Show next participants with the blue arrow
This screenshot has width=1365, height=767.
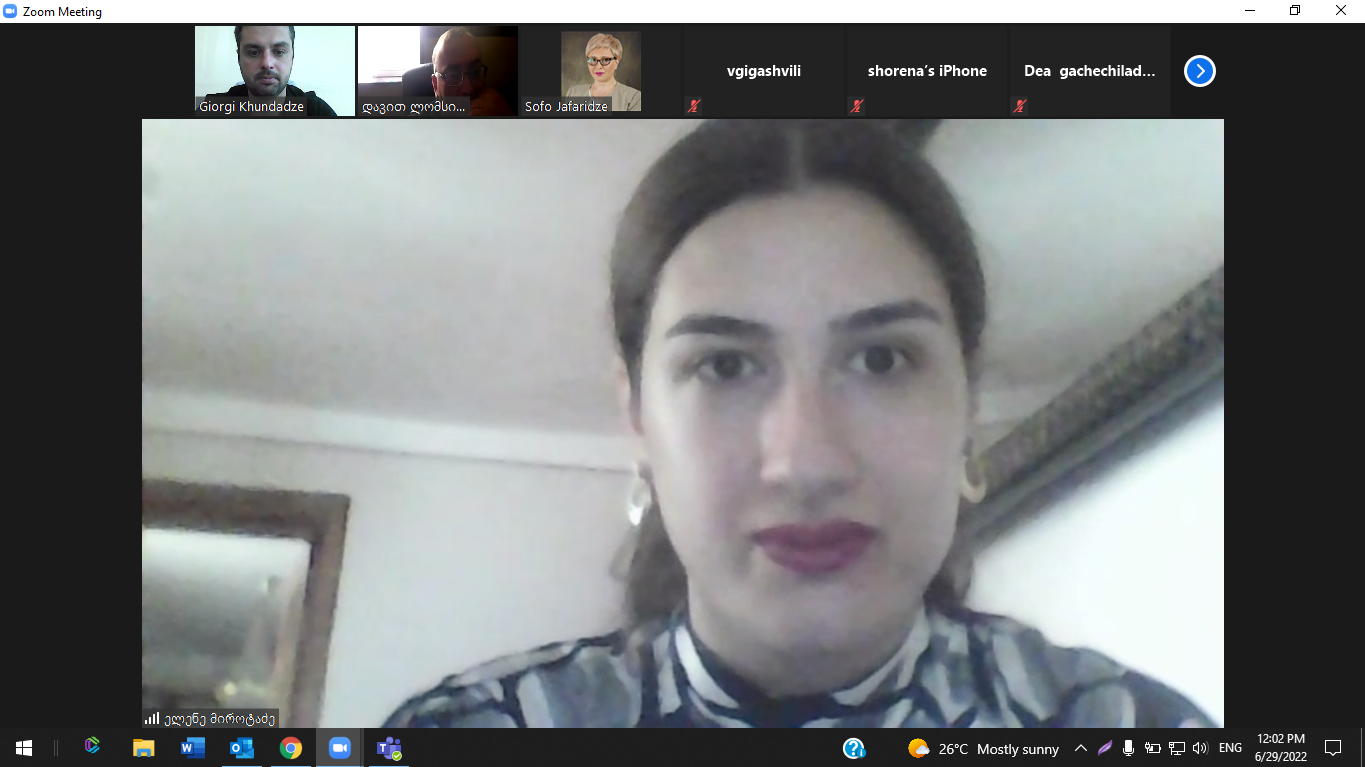click(1199, 71)
